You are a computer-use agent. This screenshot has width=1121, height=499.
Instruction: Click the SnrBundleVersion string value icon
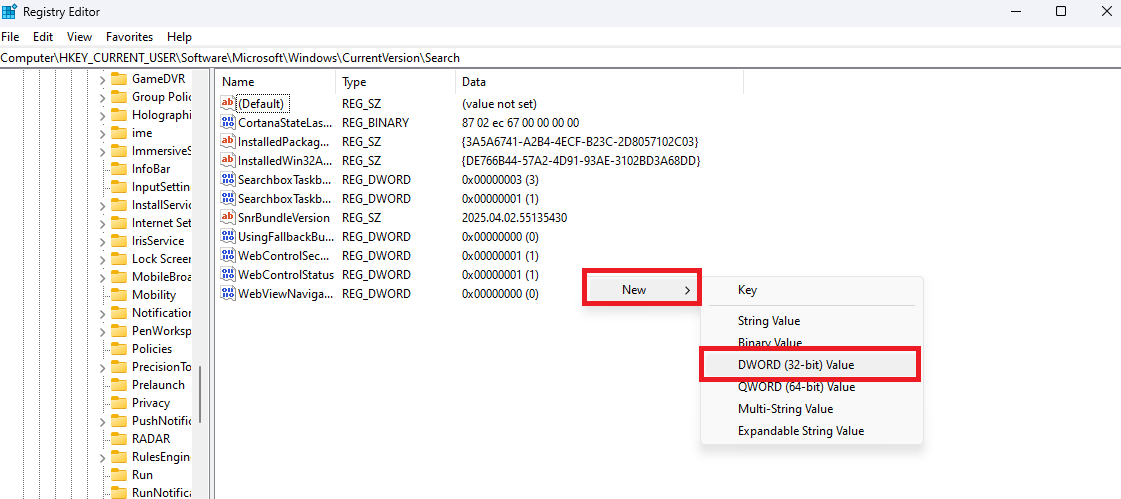coord(227,218)
